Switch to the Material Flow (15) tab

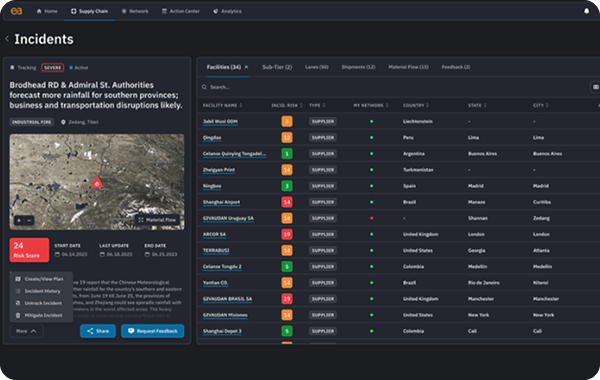tap(408, 67)
